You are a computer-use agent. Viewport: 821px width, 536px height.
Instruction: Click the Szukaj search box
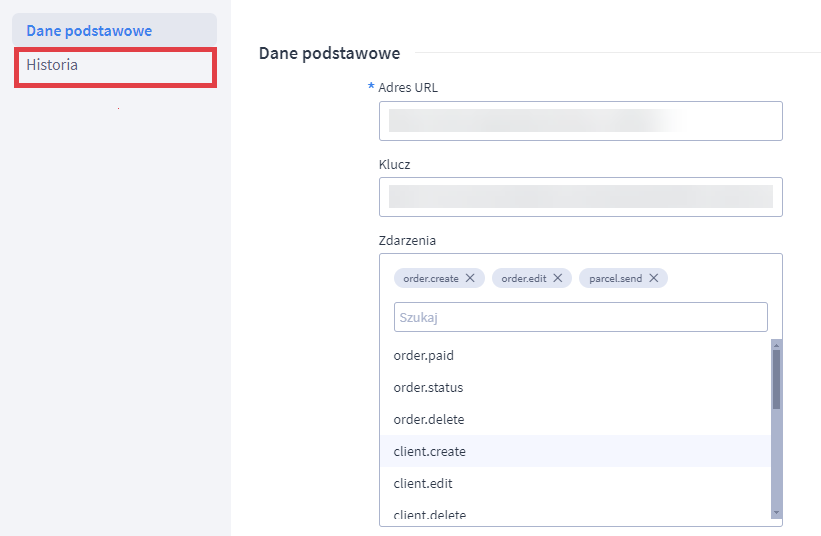[580, 318]
